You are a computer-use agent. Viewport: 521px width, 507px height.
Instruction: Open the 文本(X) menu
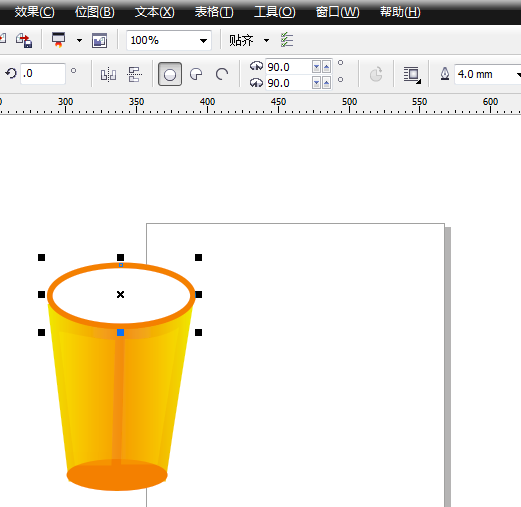tap(154, 12)
